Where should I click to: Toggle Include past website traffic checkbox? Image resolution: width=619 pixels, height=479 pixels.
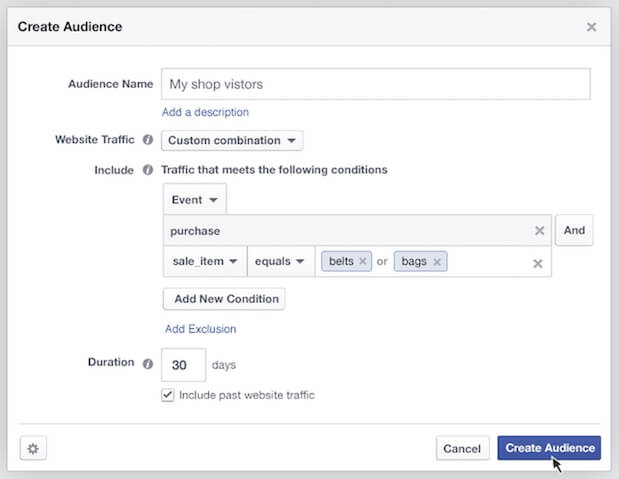click(168, 395)
